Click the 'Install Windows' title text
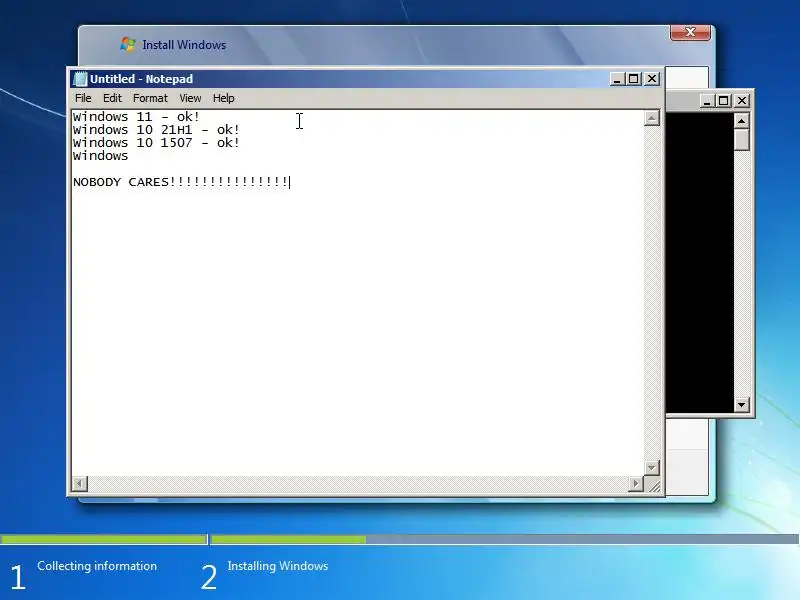 pyautogui.click(x=184, y=45)
